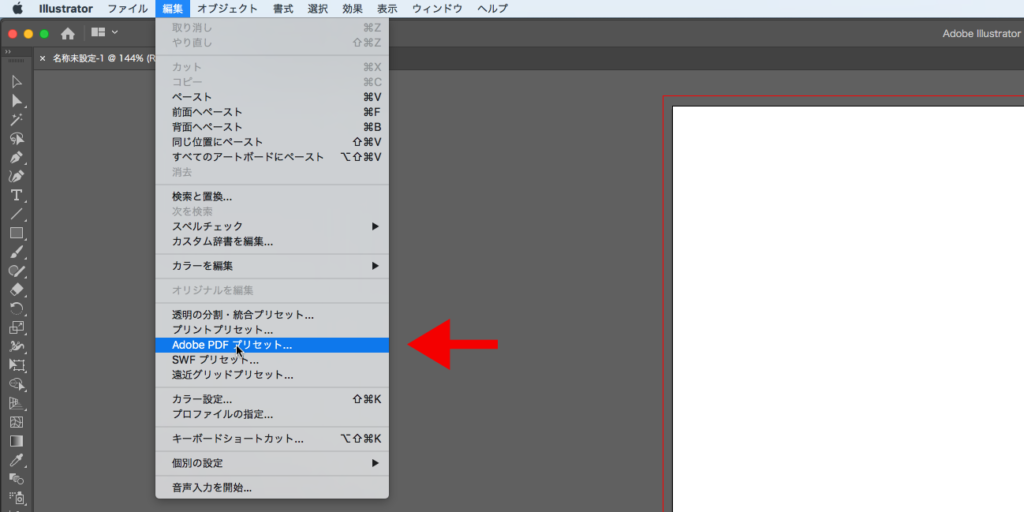Open SWF プリセット...
Screen dimensions: 1024x512
(x=272, y=360)
